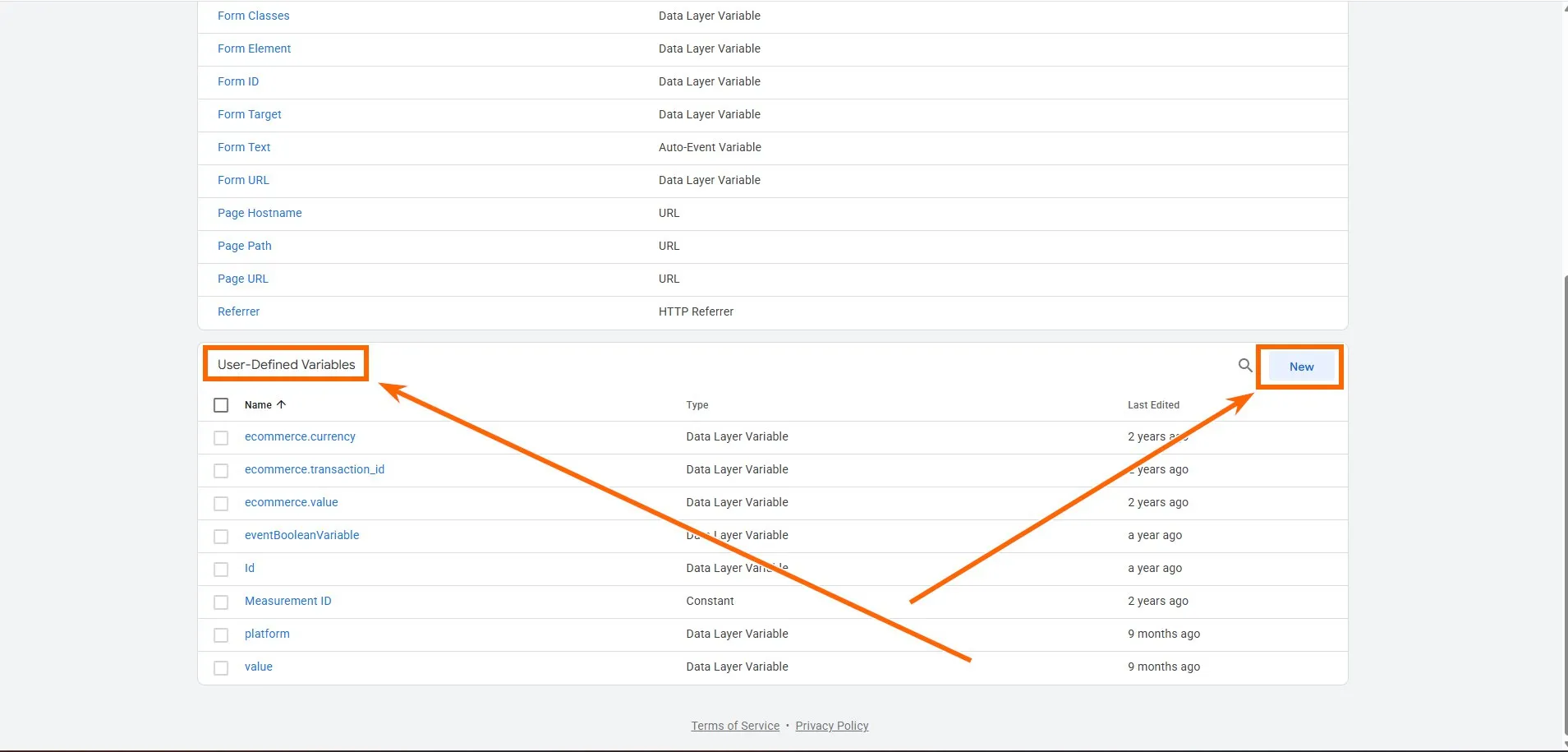Toggle the select-all checkbox in Name header
The image size is (1568, 752).
[221, 405]
